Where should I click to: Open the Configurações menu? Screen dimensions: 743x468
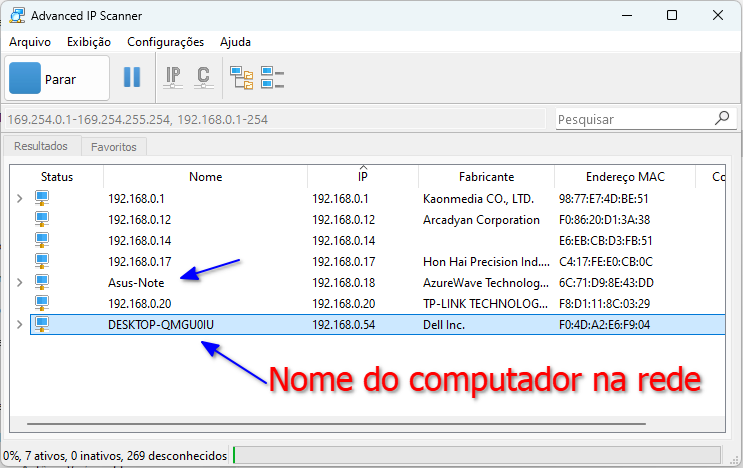click(165, 42)
